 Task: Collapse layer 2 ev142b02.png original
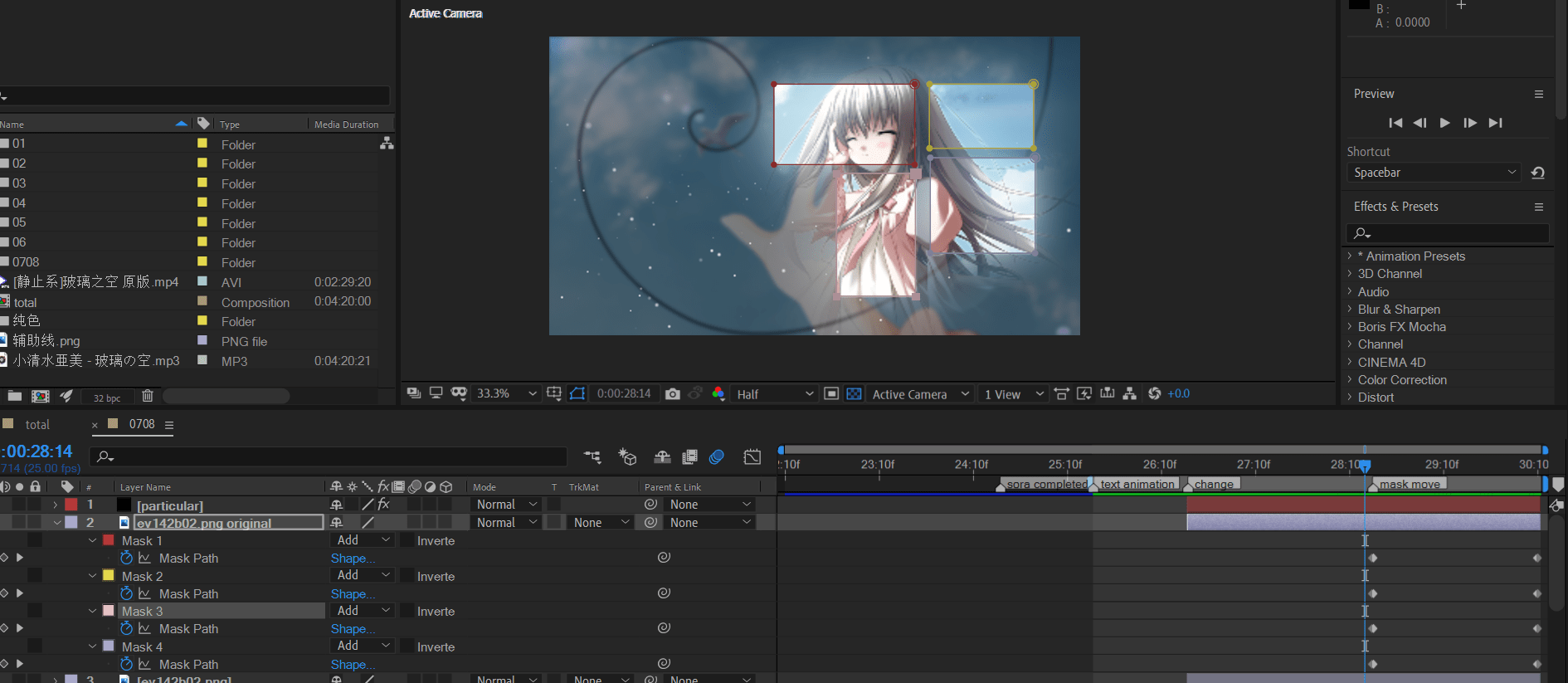coord(57,523)
